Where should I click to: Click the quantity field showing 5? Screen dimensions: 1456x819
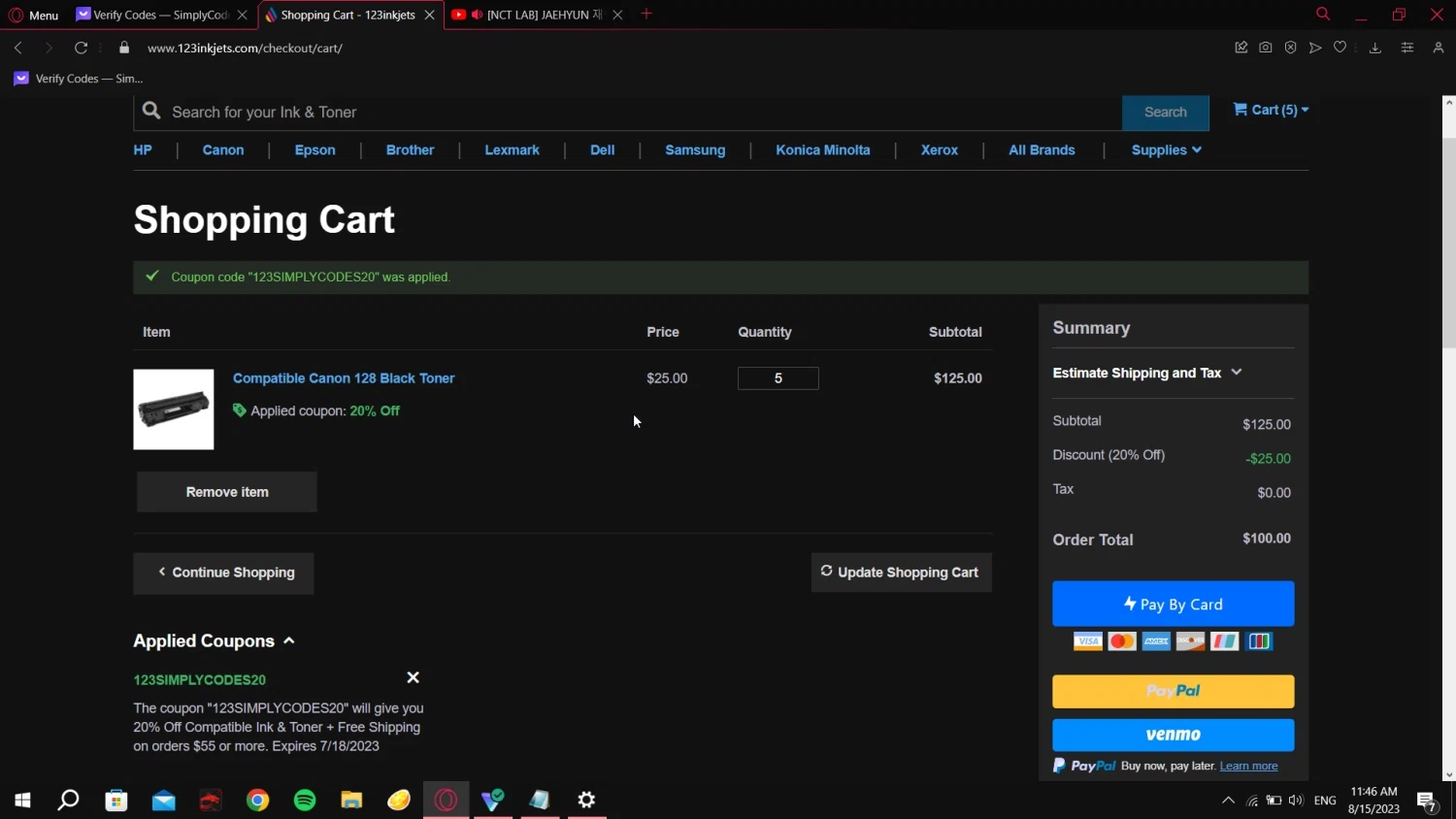(778, 378)
